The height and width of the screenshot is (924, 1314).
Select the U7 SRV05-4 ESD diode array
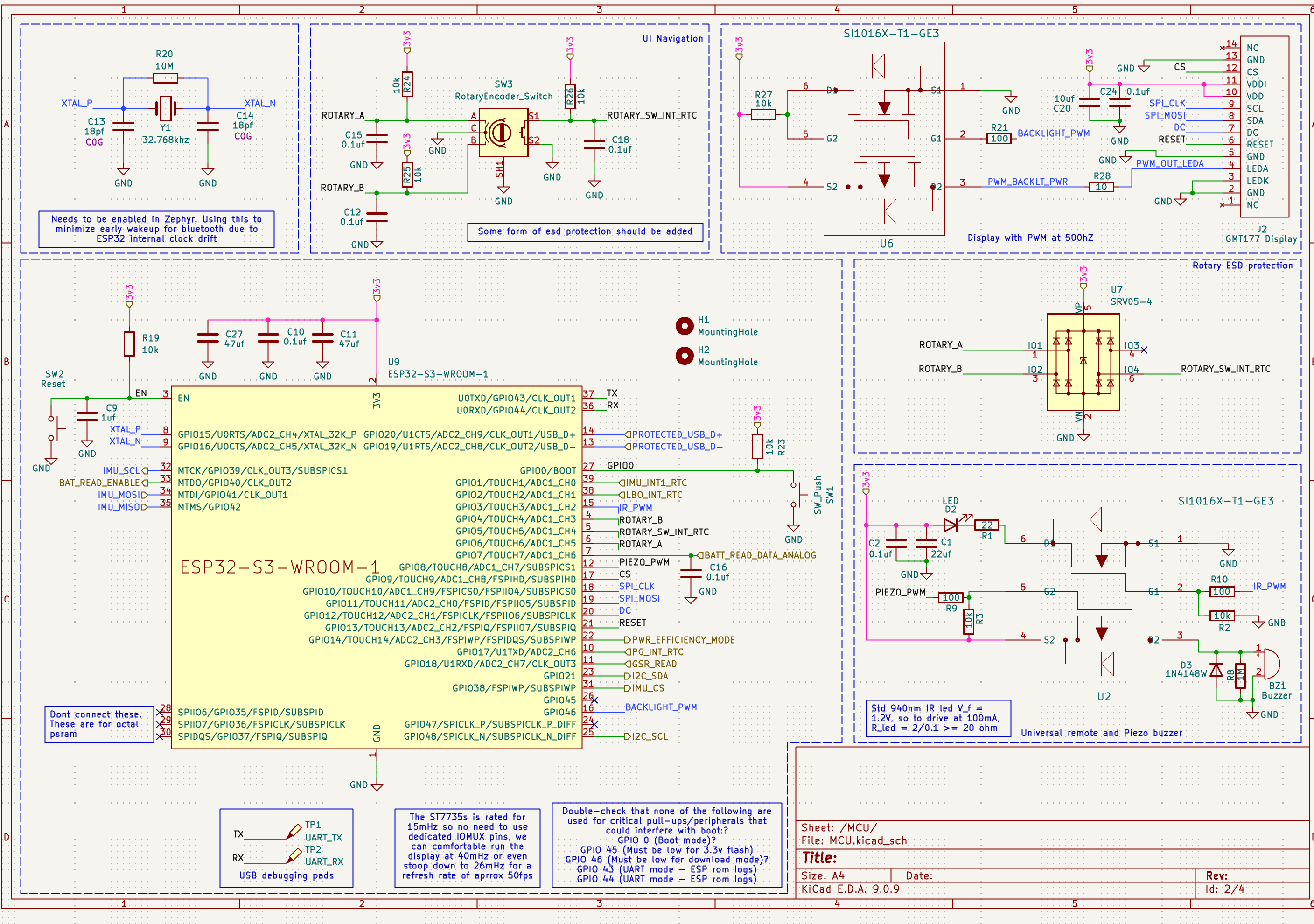point(1083,362)
